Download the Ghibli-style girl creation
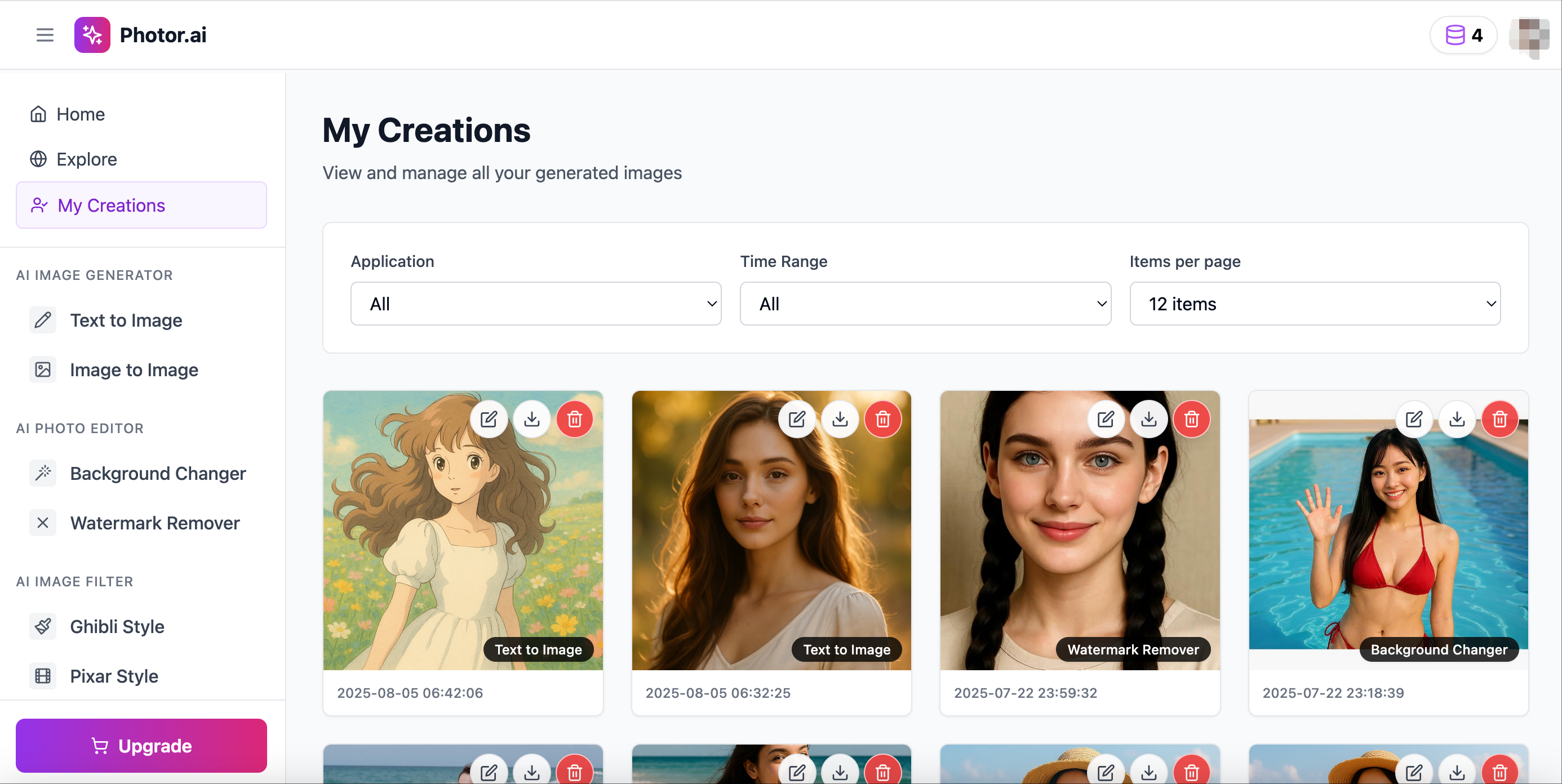This screenshot has height=784, width=1562. 532,418
